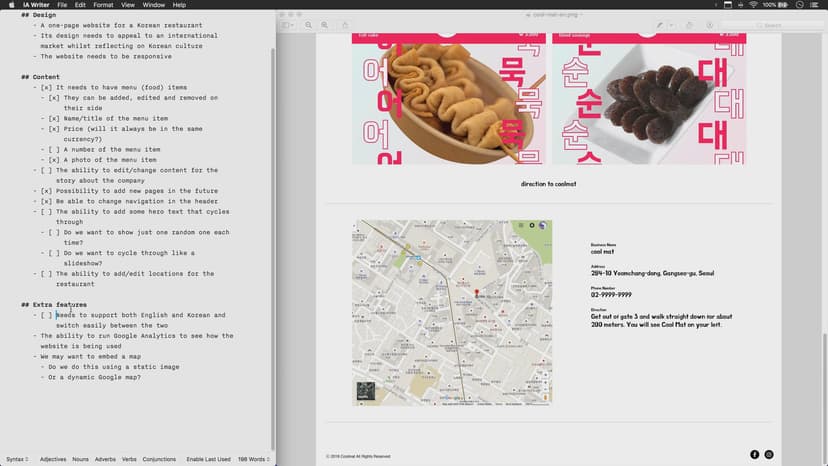Image resolution: width=828 pixels, height=466 pixels.
Task: Open the Syntax dropdown in status bar
Action: coord(17,459)
